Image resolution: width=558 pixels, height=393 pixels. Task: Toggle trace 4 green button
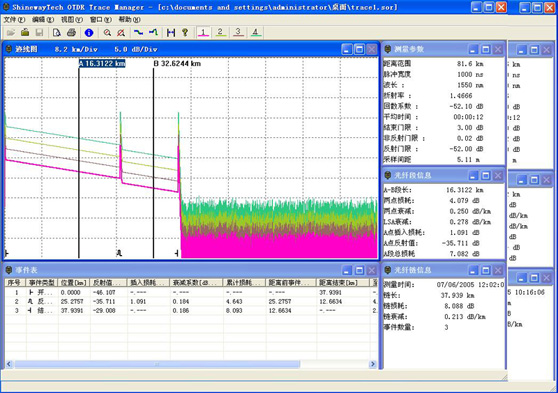256,33
